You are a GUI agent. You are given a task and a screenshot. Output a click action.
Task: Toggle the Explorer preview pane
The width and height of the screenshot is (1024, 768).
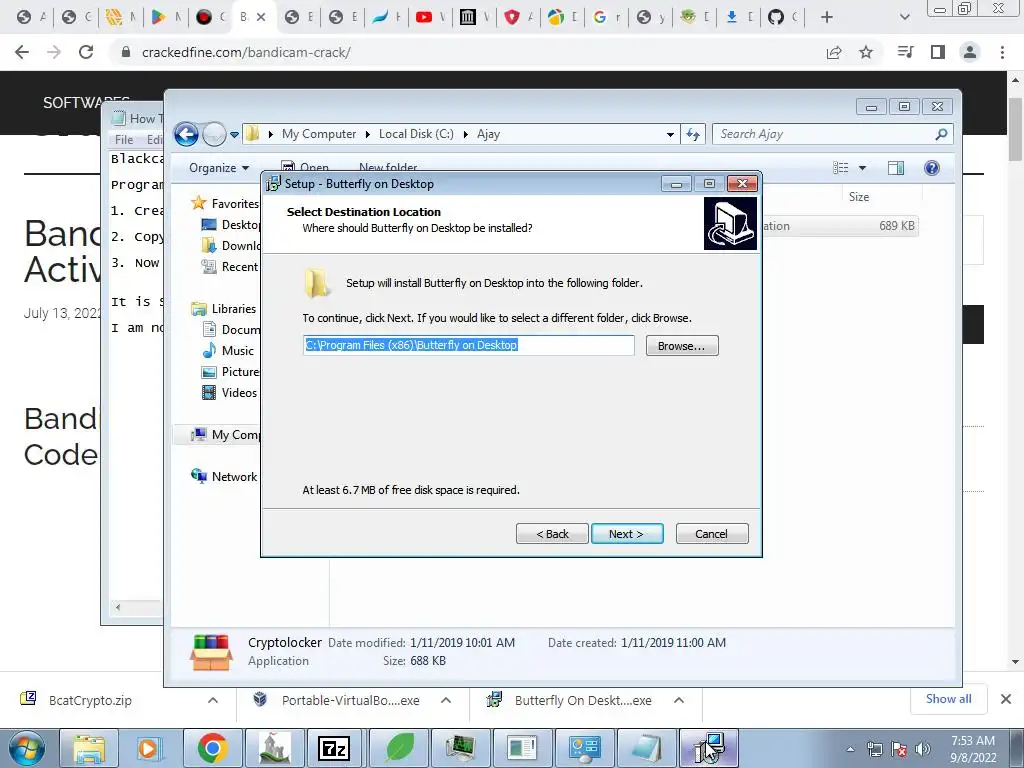(896, 168)
